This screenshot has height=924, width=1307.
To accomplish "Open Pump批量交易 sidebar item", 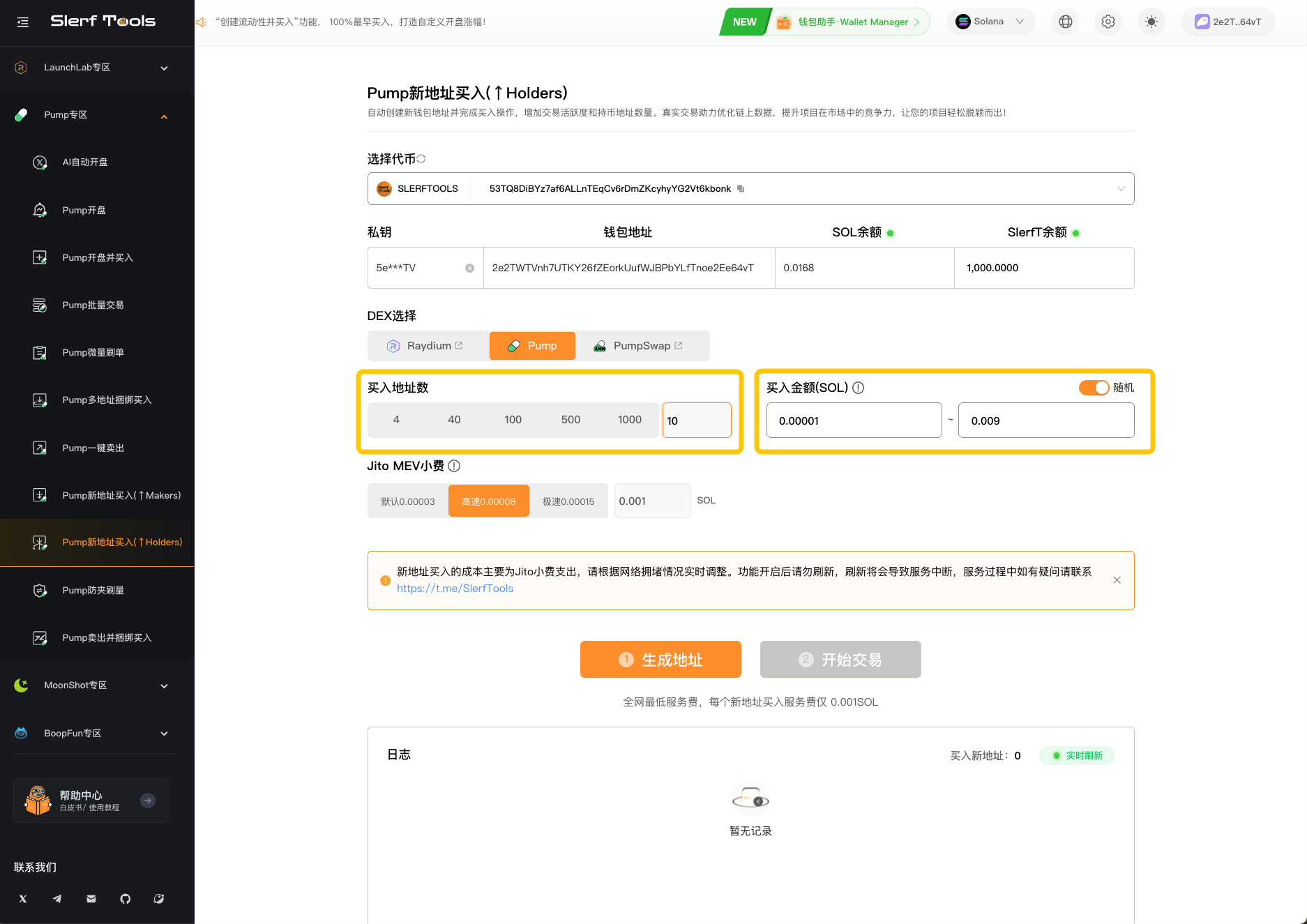I will click(x=97, y=305).
